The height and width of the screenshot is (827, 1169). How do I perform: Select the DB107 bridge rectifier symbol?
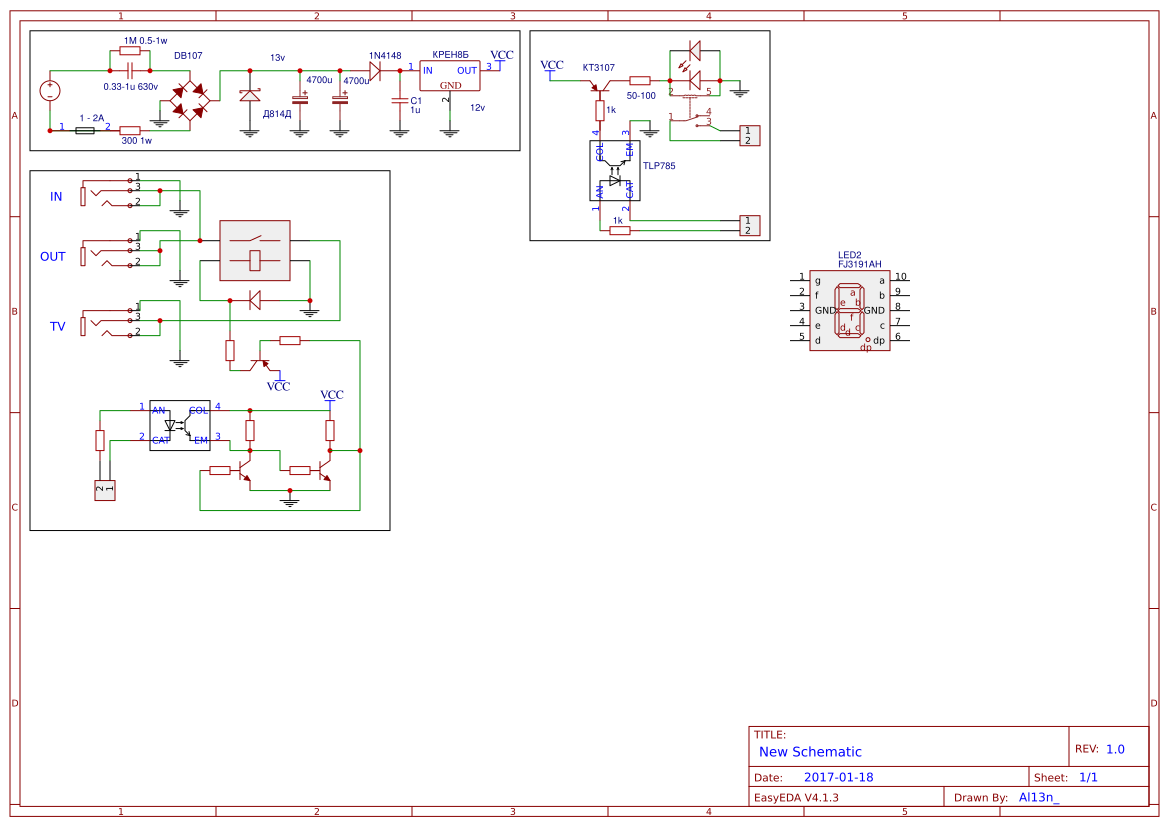coord(190,99)
